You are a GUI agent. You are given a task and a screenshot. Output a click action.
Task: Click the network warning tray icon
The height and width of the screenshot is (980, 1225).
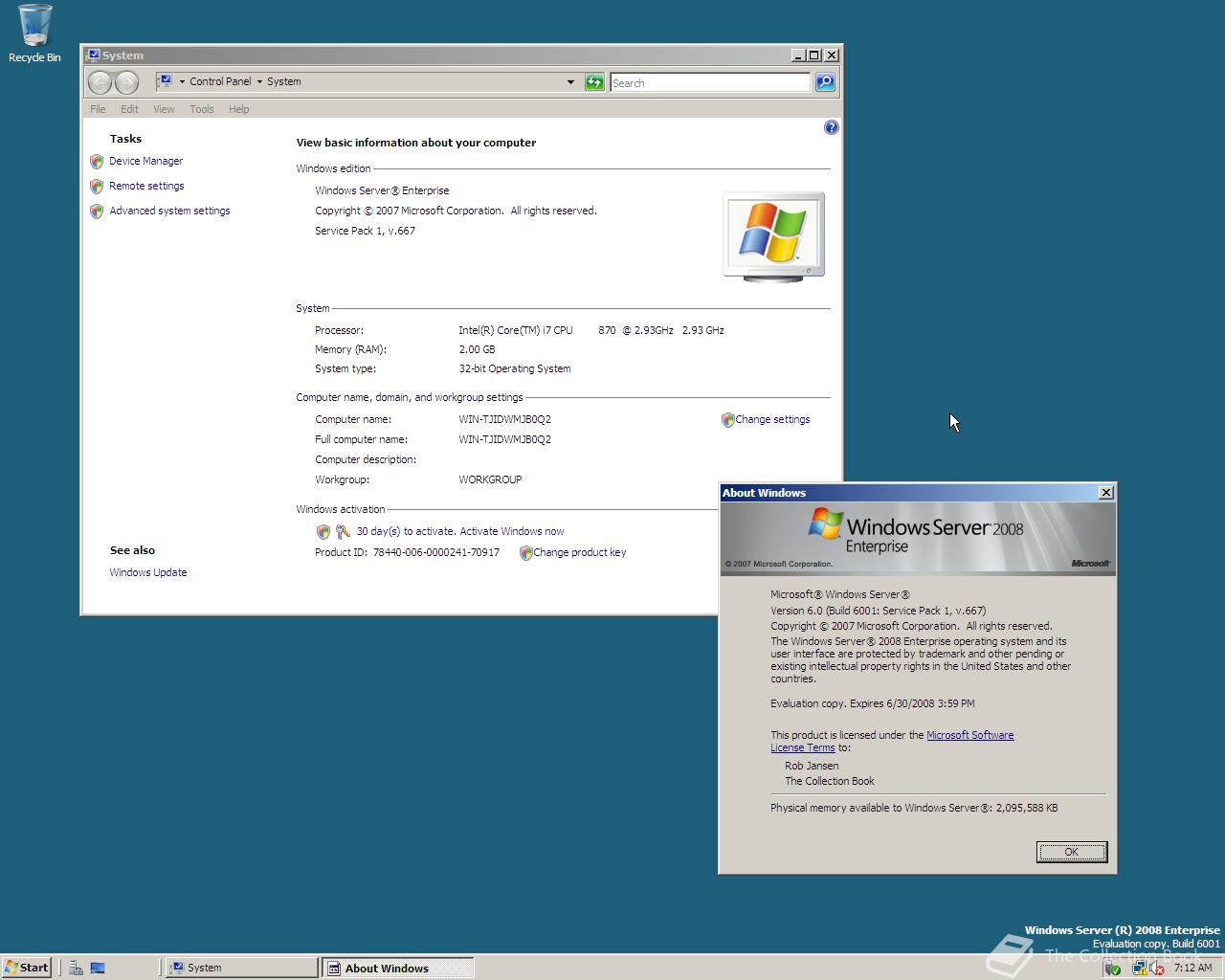pyautogui.click(x=1139, y=969)
